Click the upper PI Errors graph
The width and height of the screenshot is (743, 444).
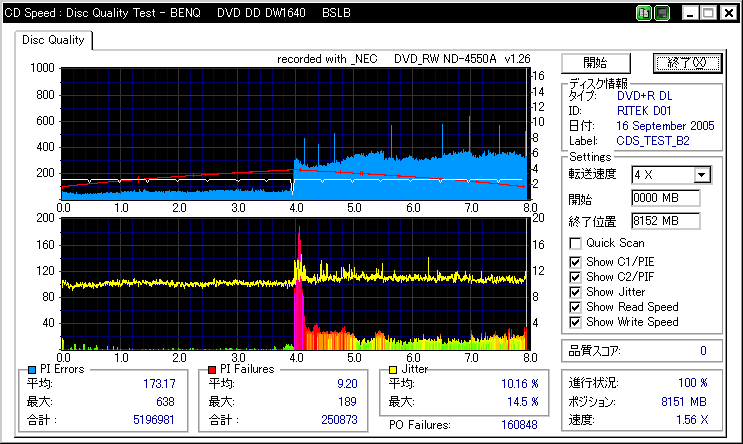(294, 134)
